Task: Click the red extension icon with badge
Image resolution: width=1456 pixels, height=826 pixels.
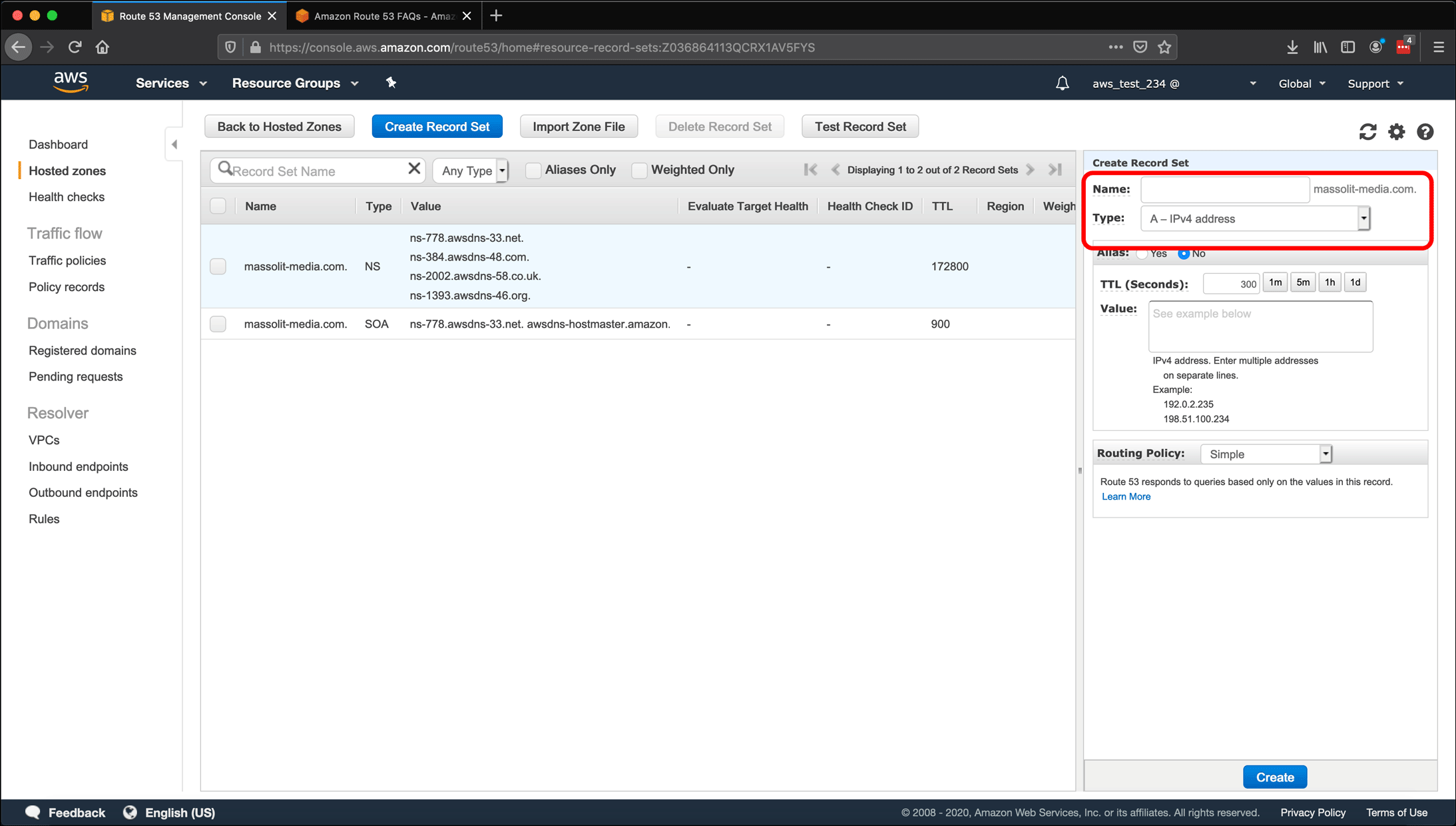Action: pos(1404,46)
